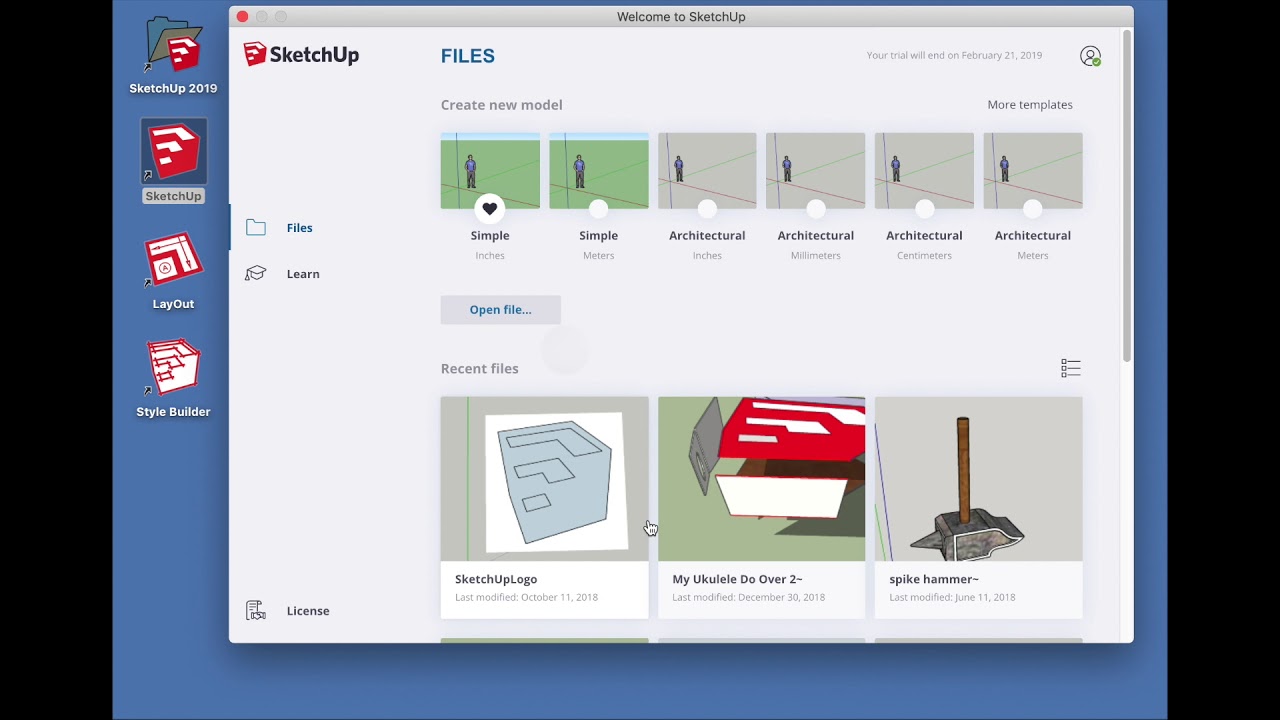The width and height of the screenshot is (1280, 720).
Task: Click 'Last modified: June 11, 2018' text
Action: [x=952, y=597]
